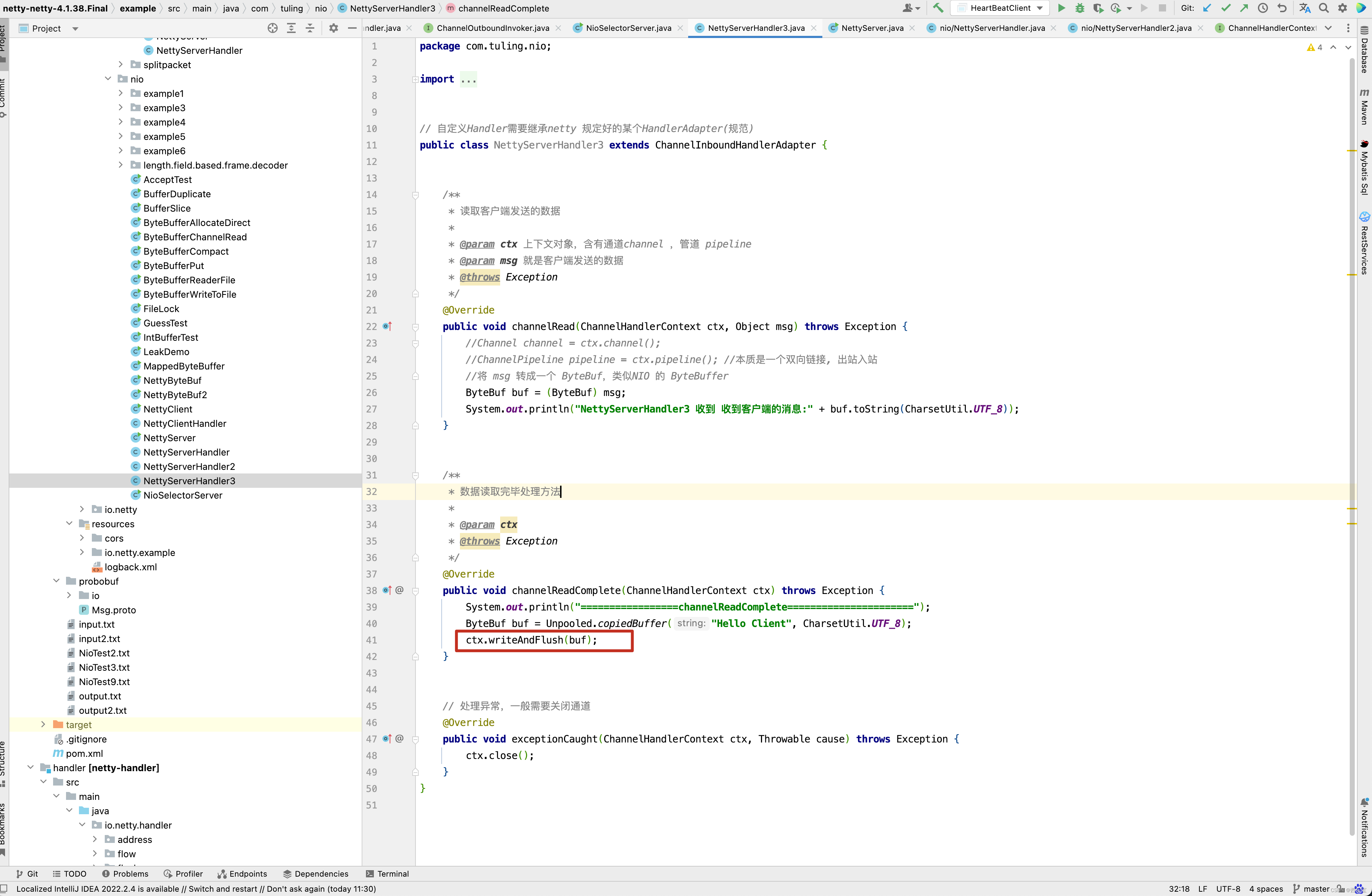Click the Git commit checkmark icon

coord(1226,8)
